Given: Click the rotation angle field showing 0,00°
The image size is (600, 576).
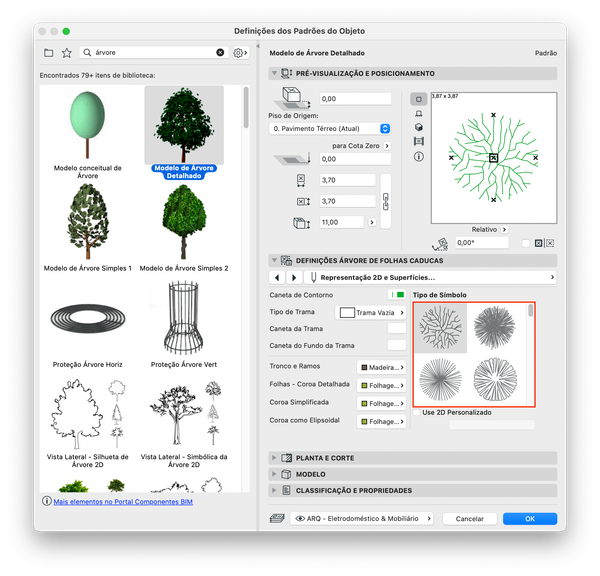Looking at the screenshot, I should click(x=482, y=243).
